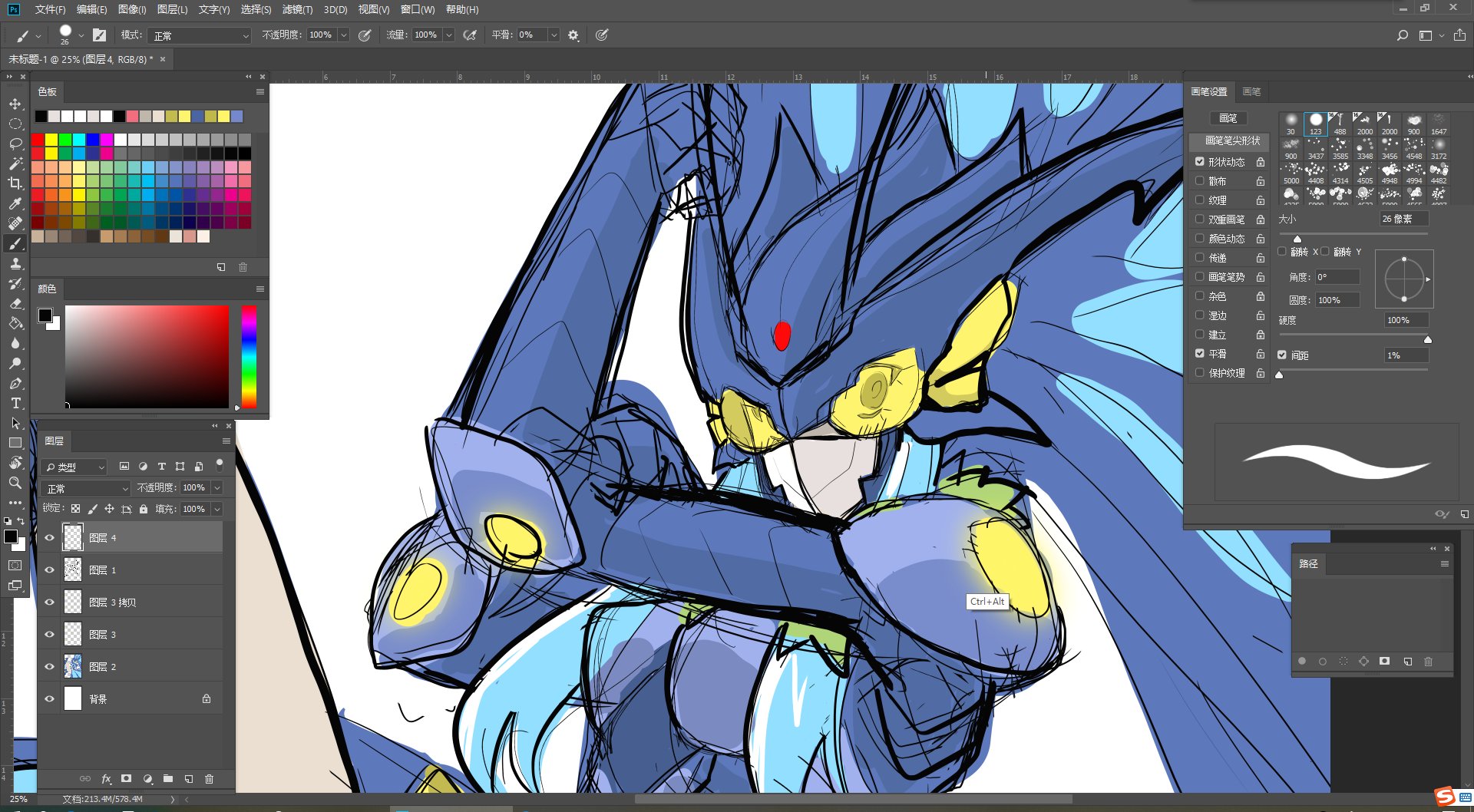
Task: Load path as selection in Paths panel
Action: click(1343, 661)
